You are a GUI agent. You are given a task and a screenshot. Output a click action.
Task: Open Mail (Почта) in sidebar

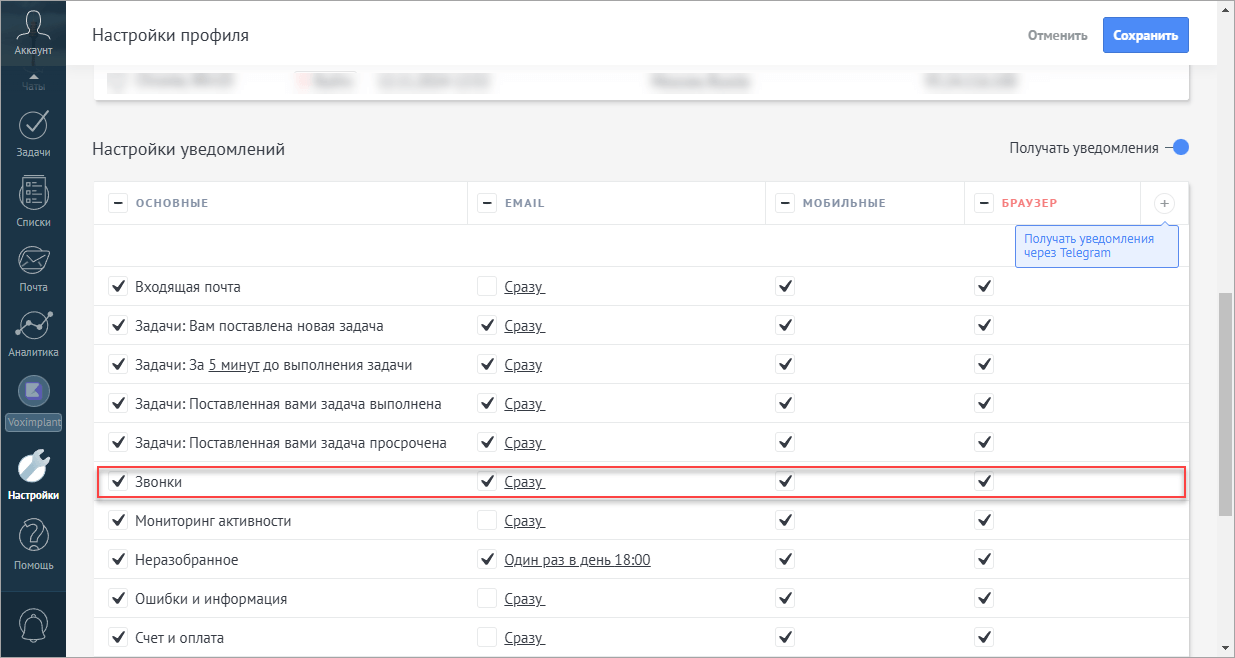[x=33, y=268]
